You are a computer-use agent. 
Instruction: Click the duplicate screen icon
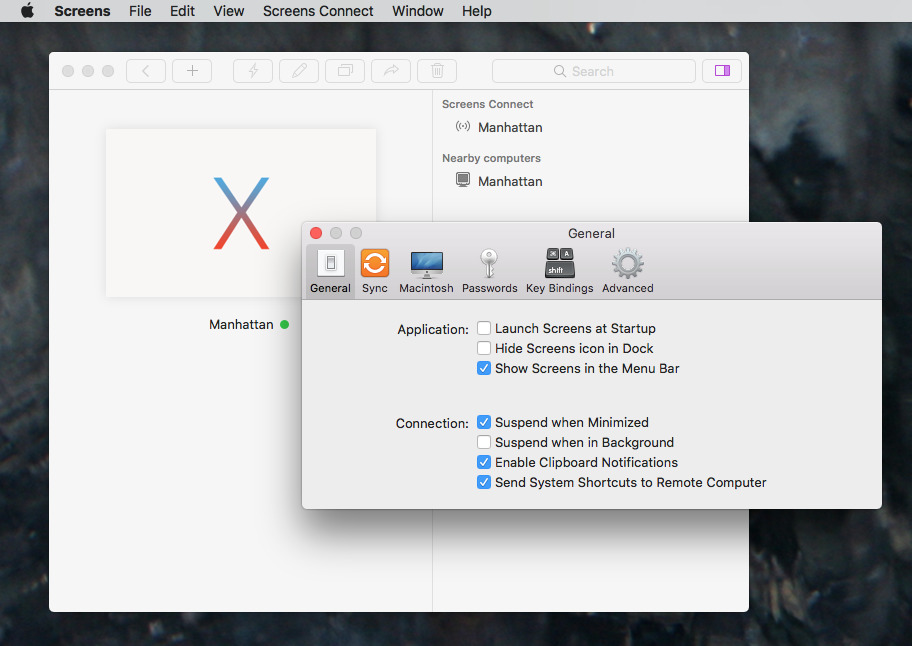pyautogui.click(x=345, y=71)
